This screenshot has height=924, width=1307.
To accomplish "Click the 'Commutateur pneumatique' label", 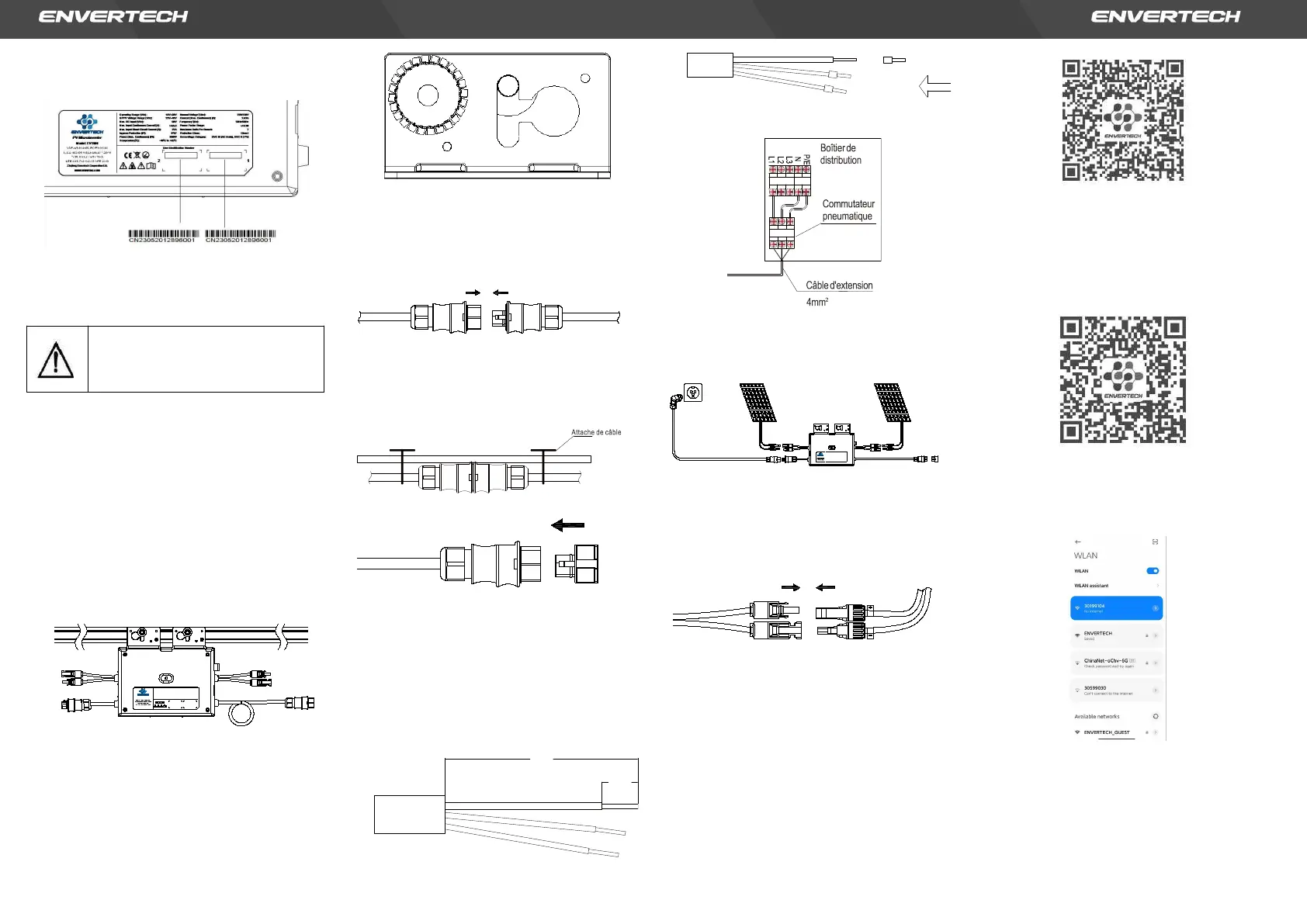I will coord(848,210).
